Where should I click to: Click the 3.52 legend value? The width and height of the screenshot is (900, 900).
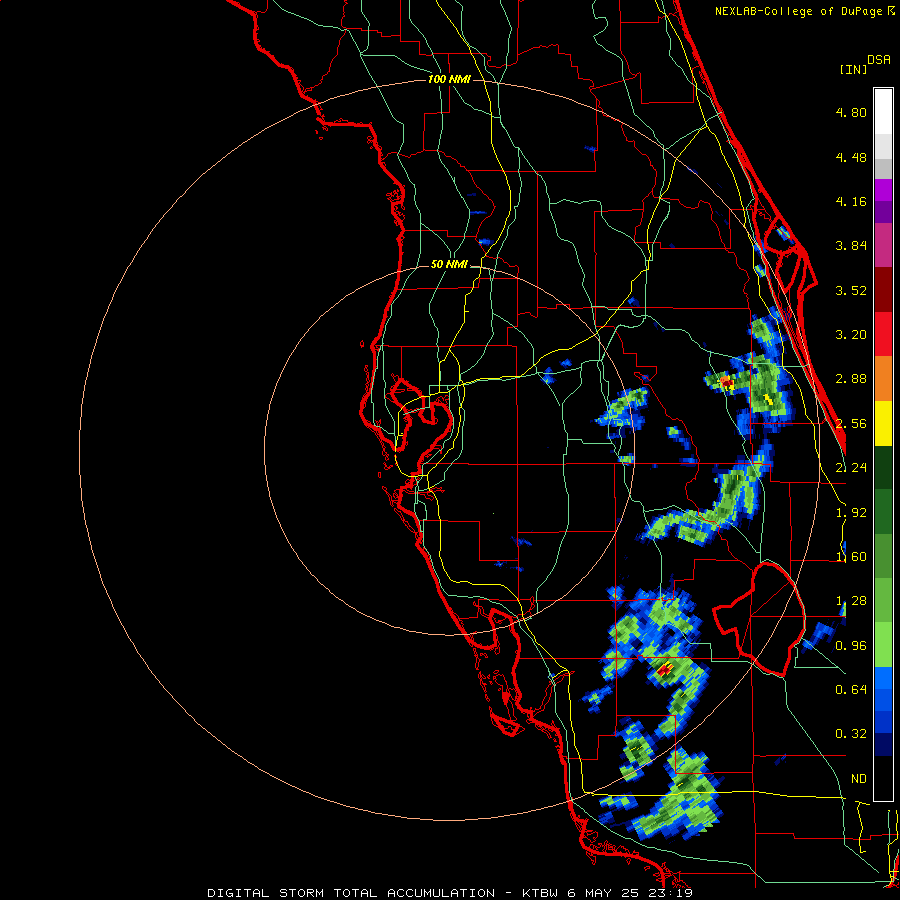point(851,290)
